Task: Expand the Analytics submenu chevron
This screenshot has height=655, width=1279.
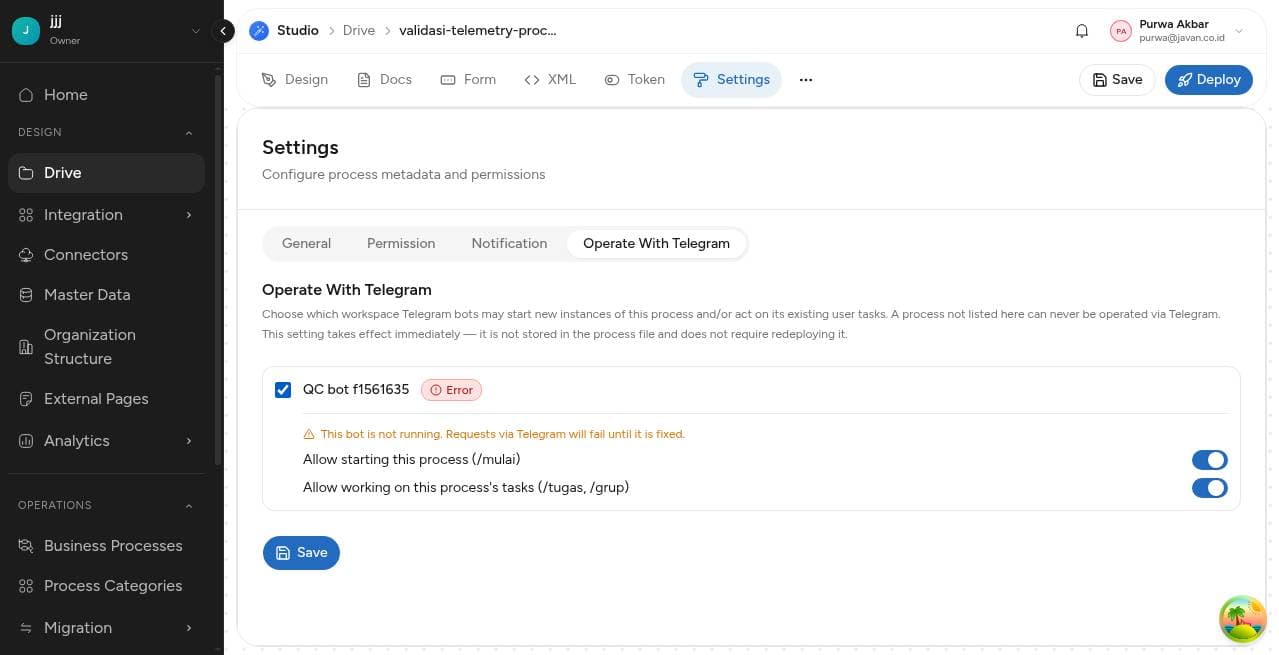Action: [x=189, y=441]
